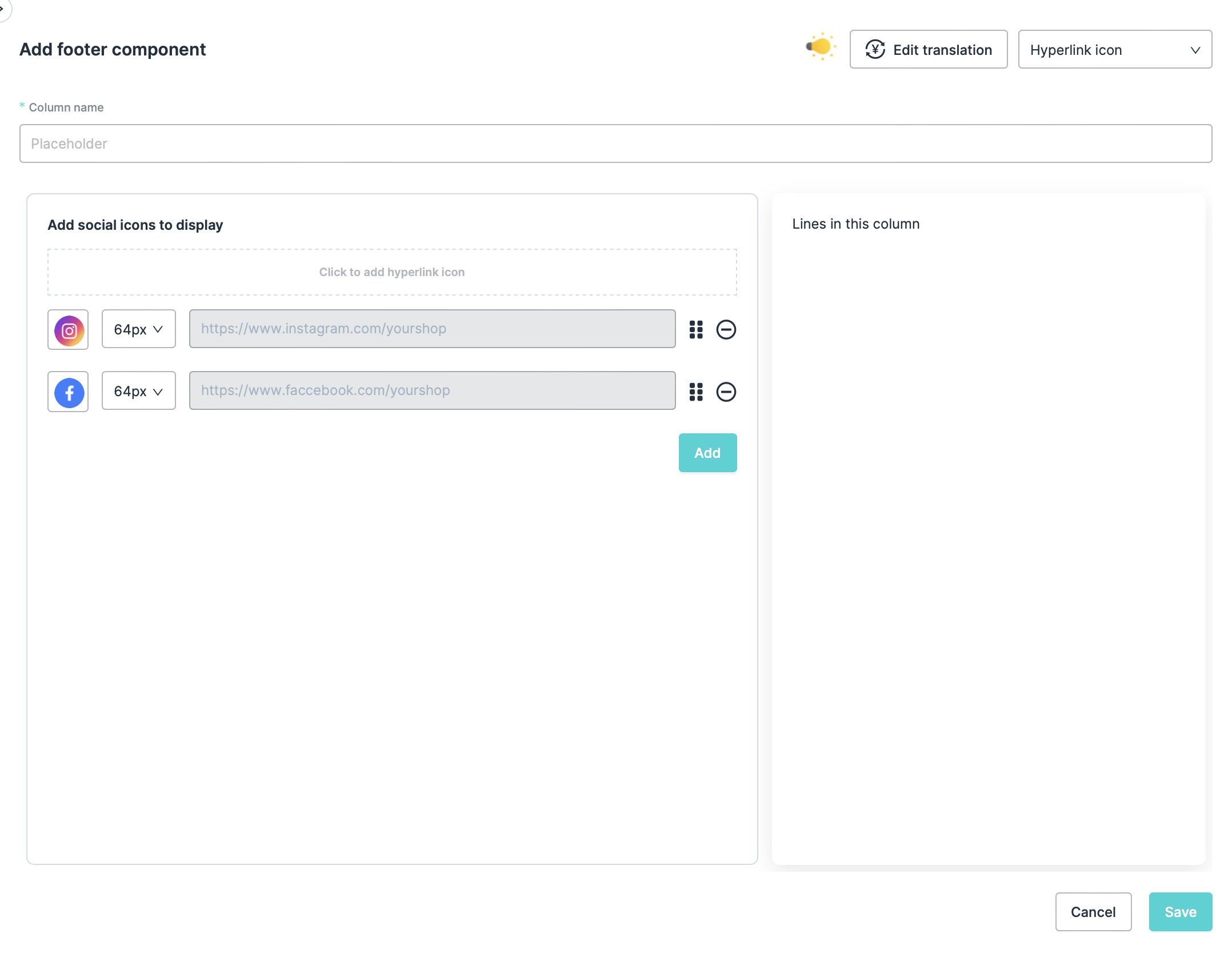The height and width of the screenshot is (965, 1232).
Task: Open the Hyperlink icon component type dropdown
Action: pyautogui.click(x=1114, y=50)
